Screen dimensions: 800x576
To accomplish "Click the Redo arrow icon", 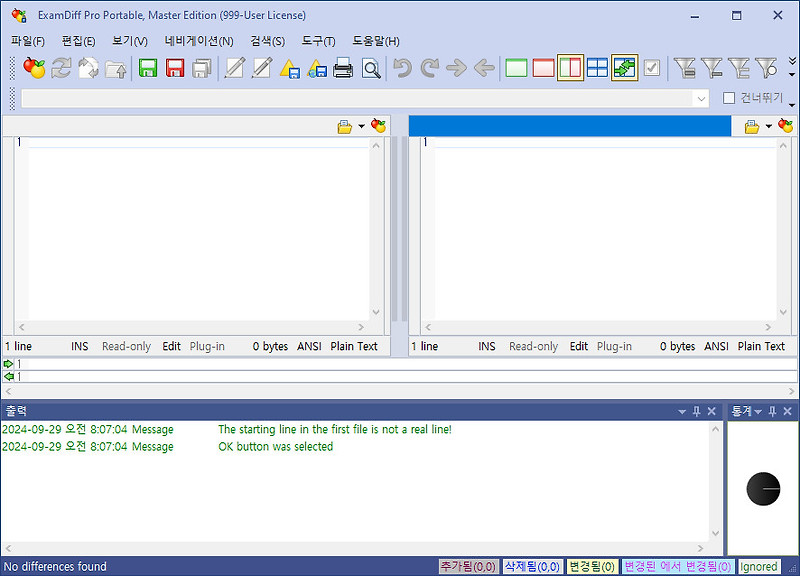I will (430, 68).
